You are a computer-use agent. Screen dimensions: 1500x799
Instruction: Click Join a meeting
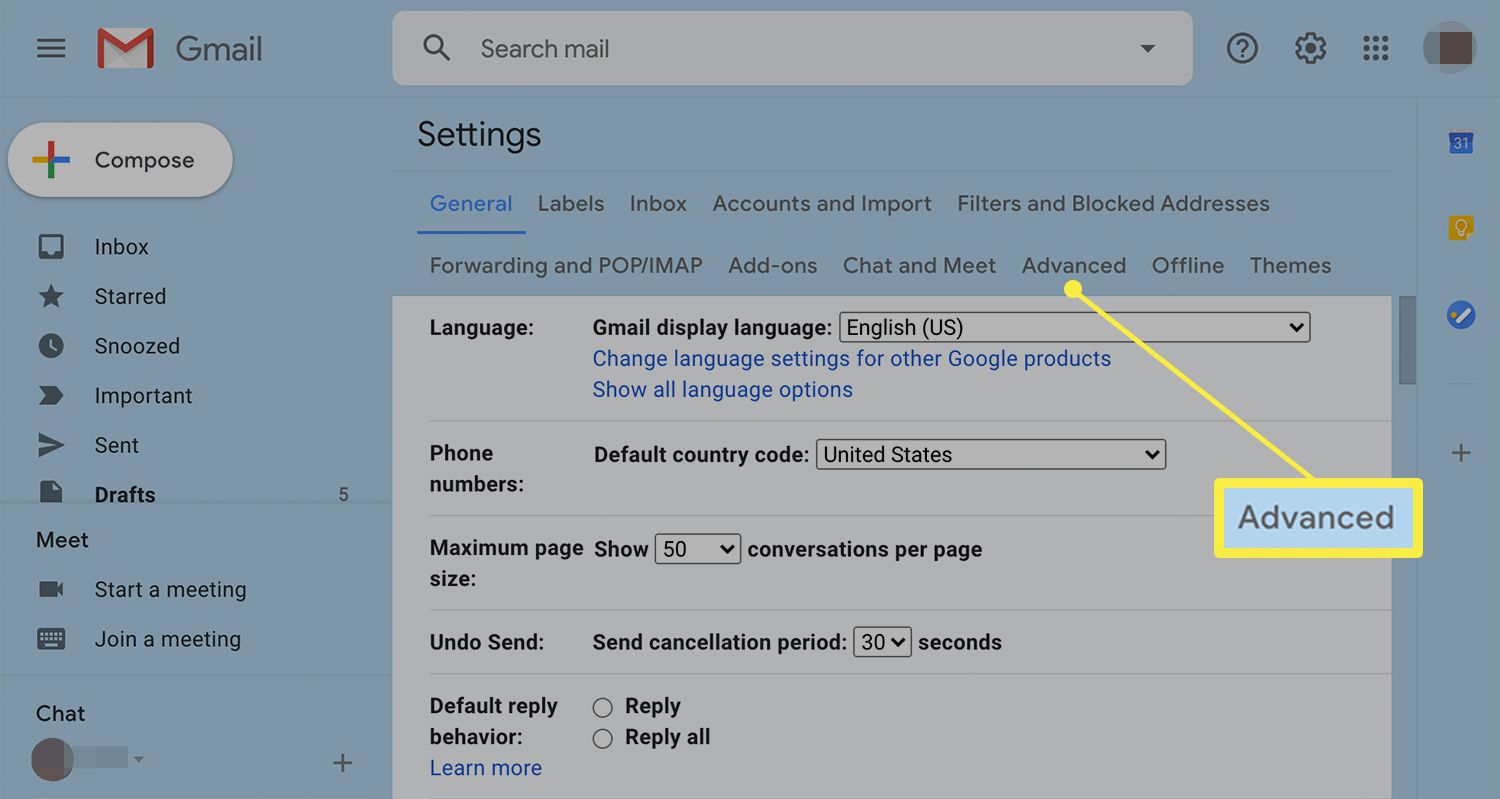168,639
